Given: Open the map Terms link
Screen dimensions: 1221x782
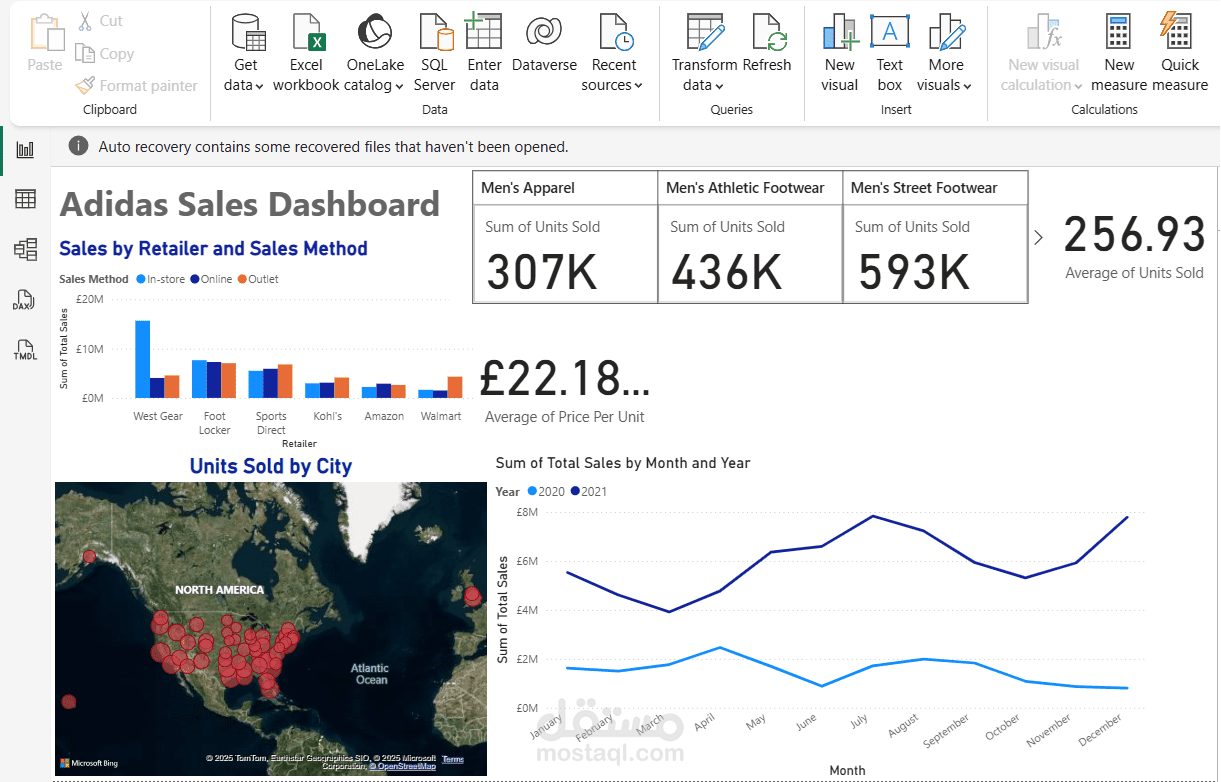Looking at the screenshot, I should click(x=452, y=760).
